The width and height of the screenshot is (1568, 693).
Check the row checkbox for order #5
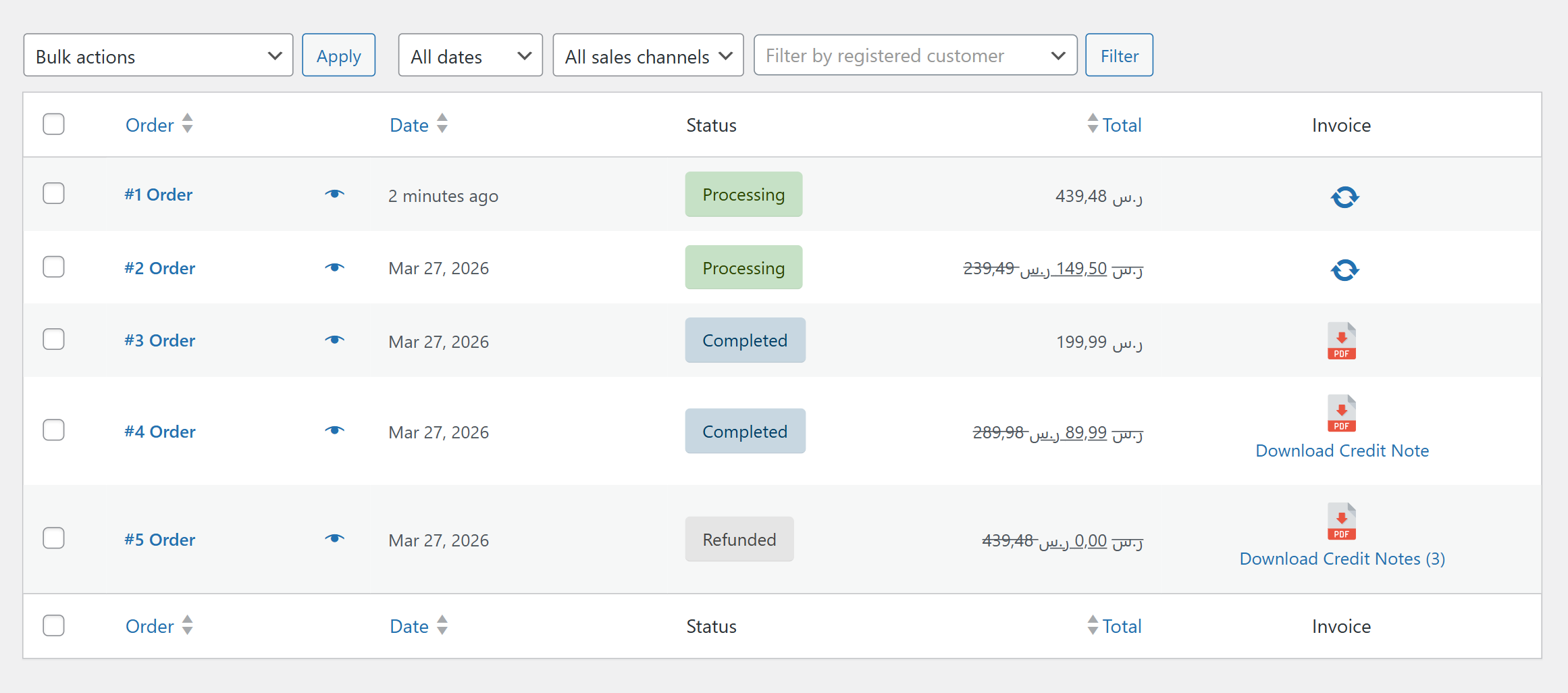(x=53, y=538)
